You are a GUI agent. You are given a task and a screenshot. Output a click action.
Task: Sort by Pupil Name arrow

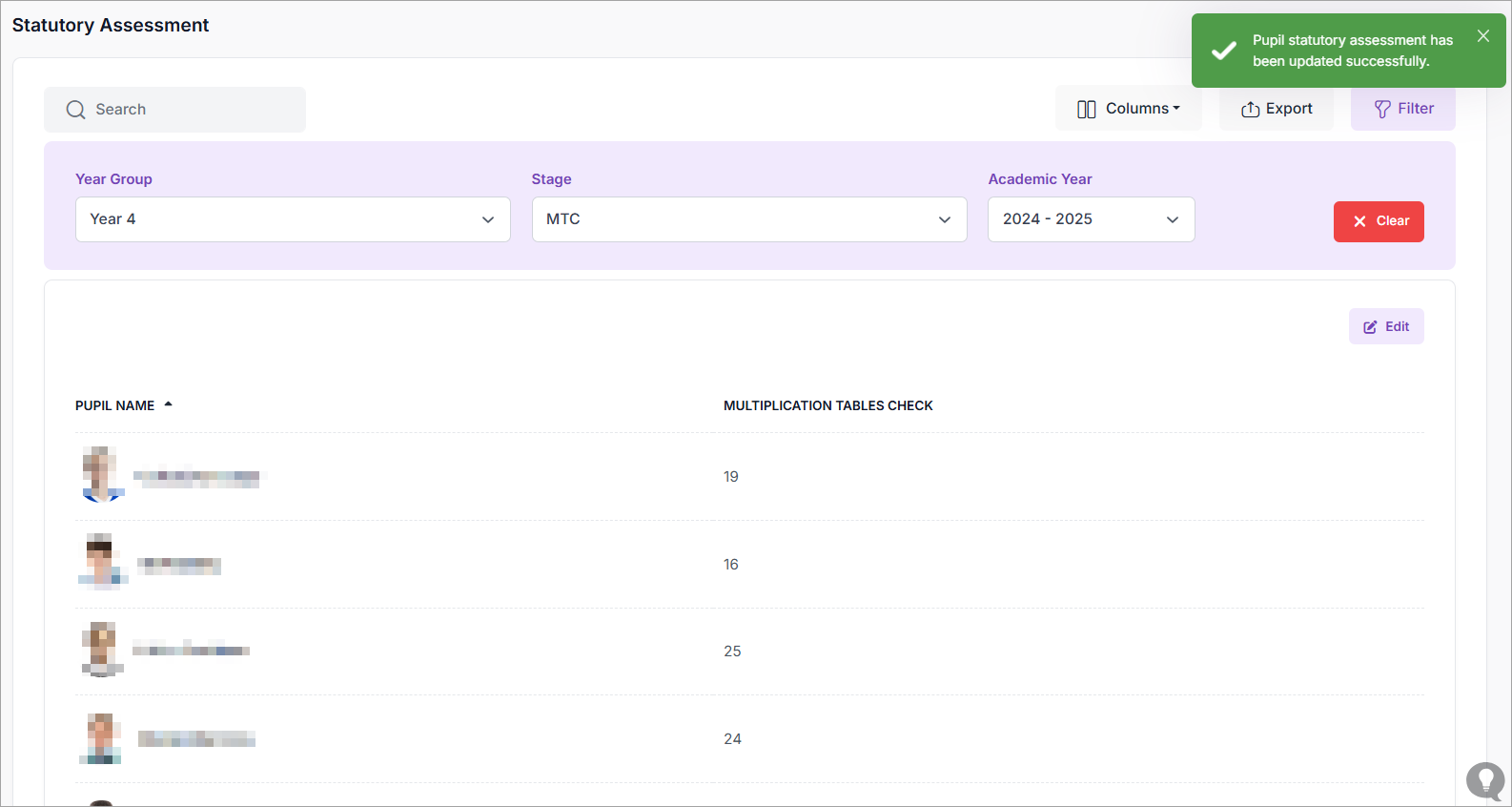click(169, 404)
